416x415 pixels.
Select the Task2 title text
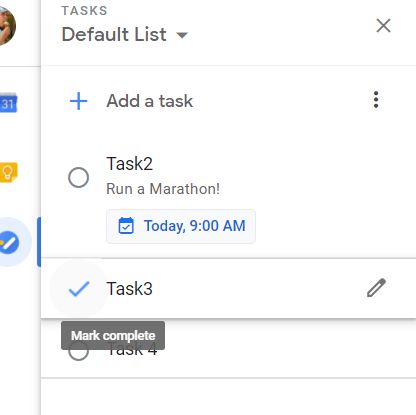[130, 164]
